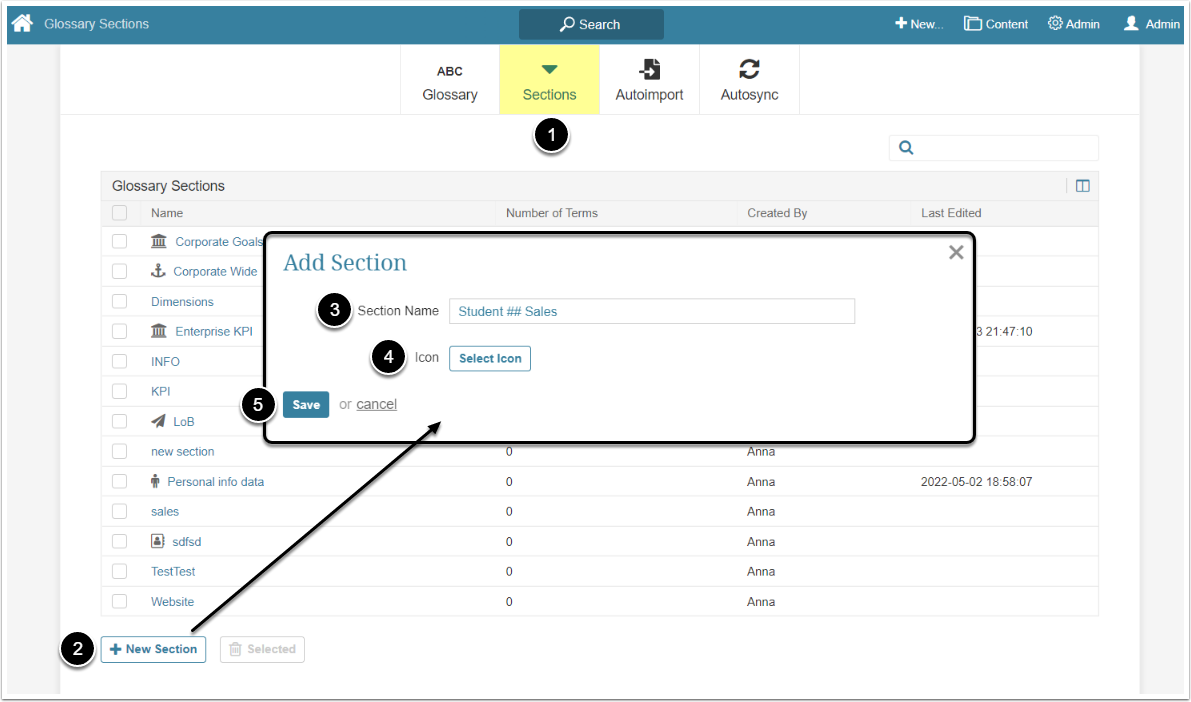Click the column chooser icon in table header

tap(1082, 186)
